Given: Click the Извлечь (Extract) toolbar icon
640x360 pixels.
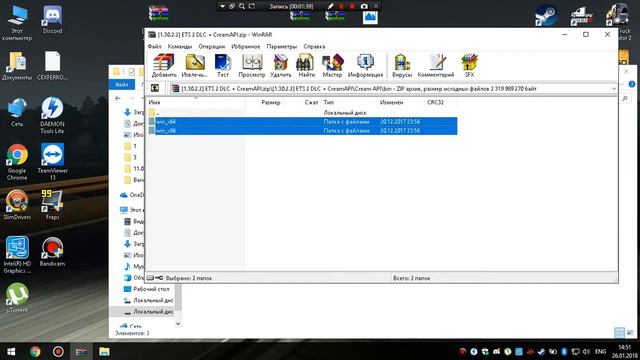Looking at the screenshot, I should point(194,66).
